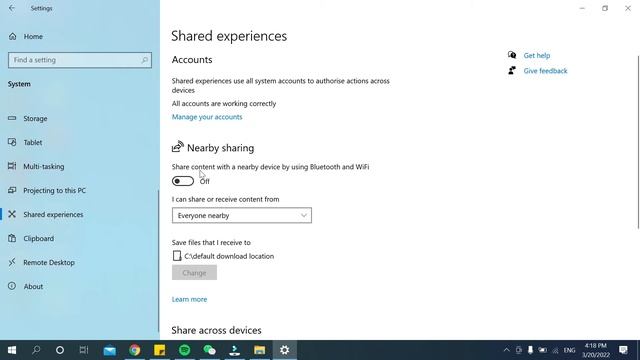The height and width of the screenshot is (360, 640).
Task: Open Storage settings
Action: (x=27, y=118)
